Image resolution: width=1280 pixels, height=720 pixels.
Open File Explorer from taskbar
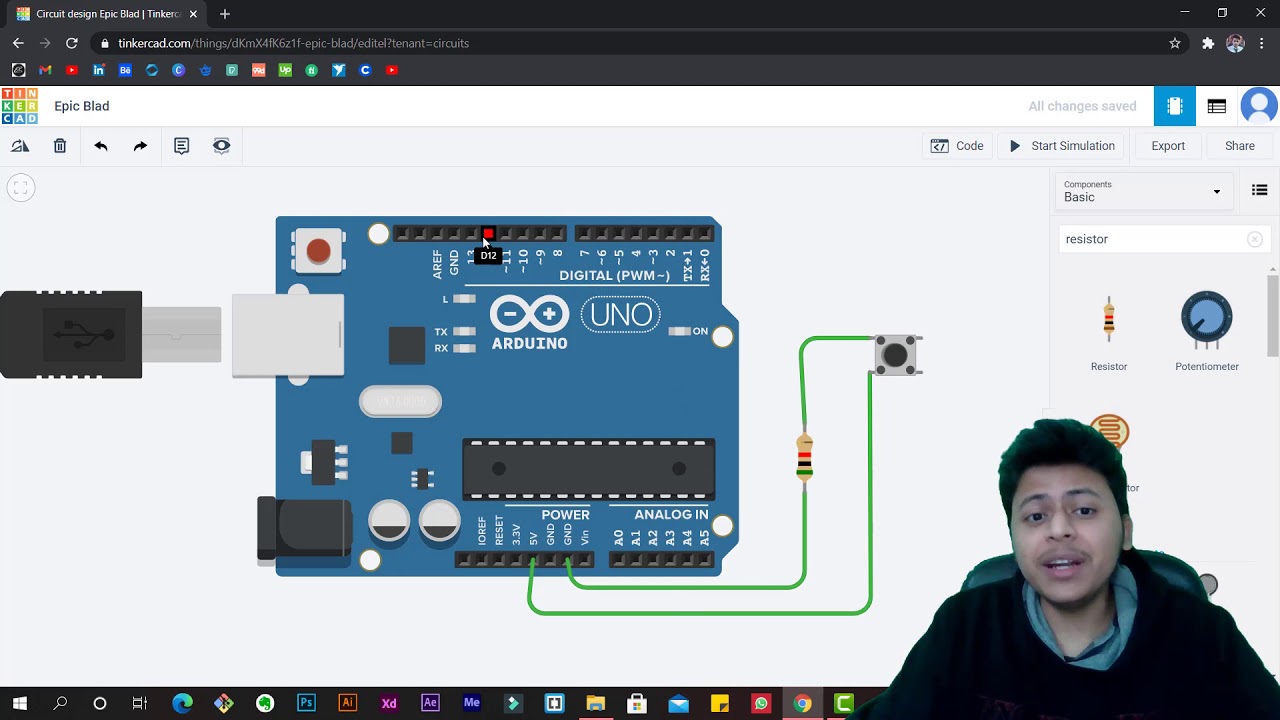click(595, 703)
